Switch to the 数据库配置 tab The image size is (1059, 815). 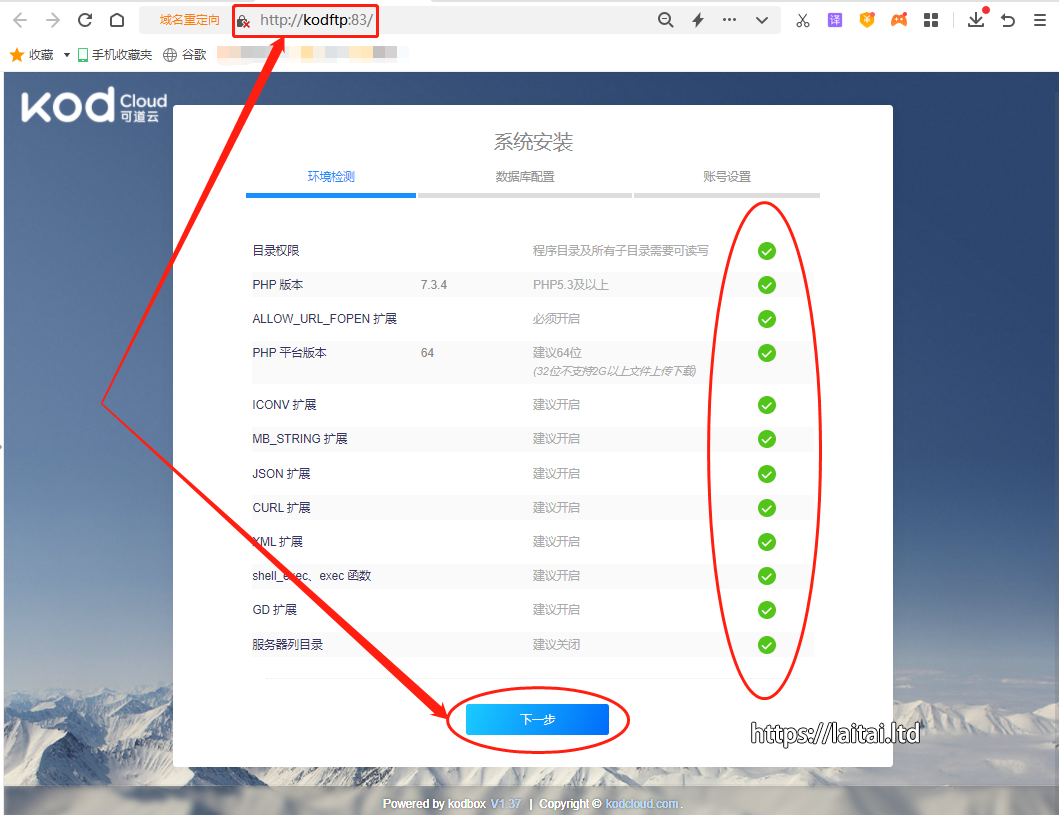525,177
